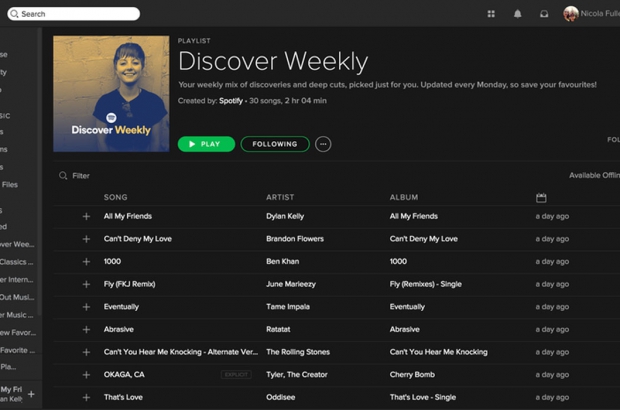Open Nicola's profile avatar

pos(571,14)
